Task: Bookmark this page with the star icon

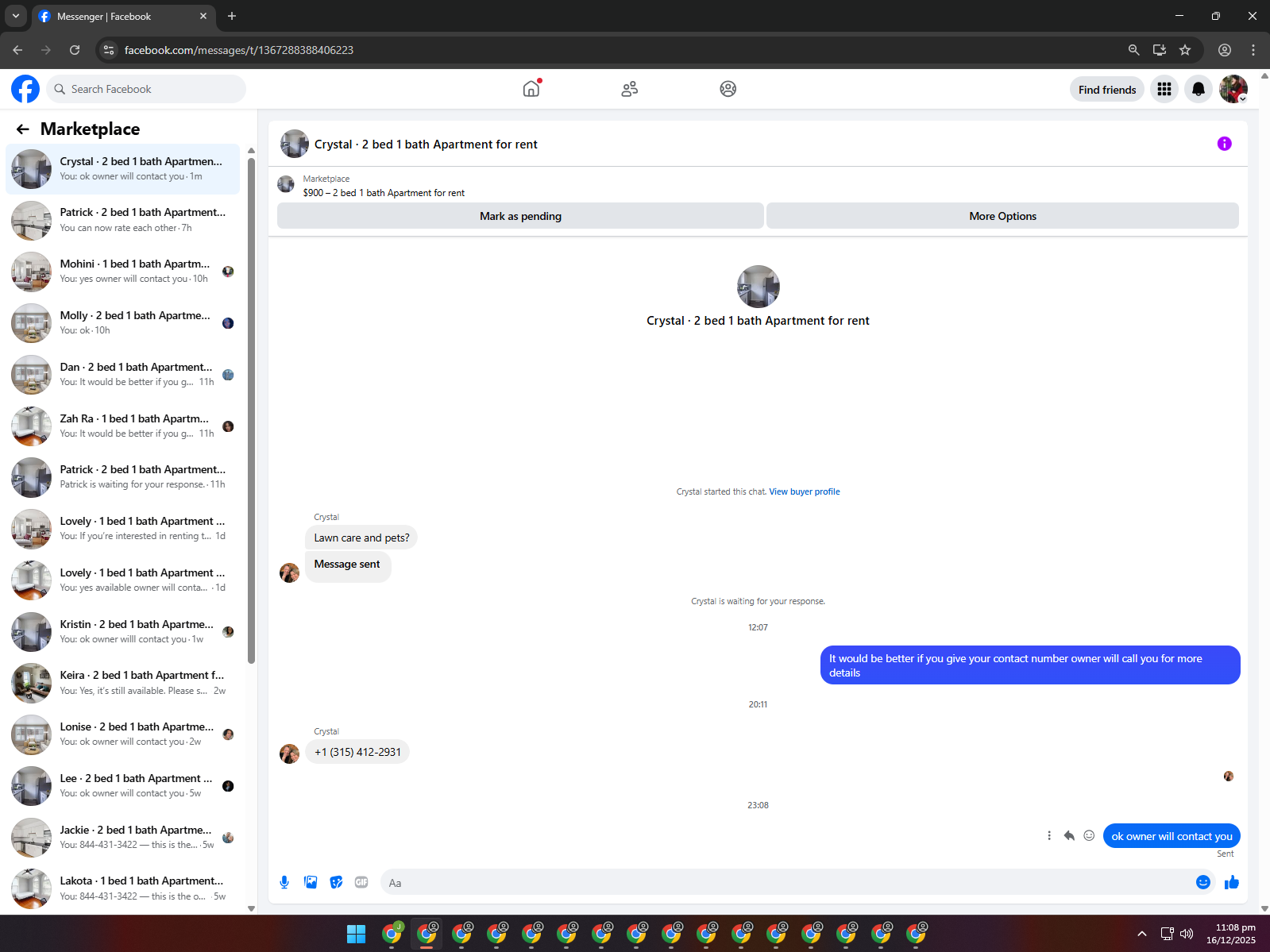Action: coord(1185,50)
